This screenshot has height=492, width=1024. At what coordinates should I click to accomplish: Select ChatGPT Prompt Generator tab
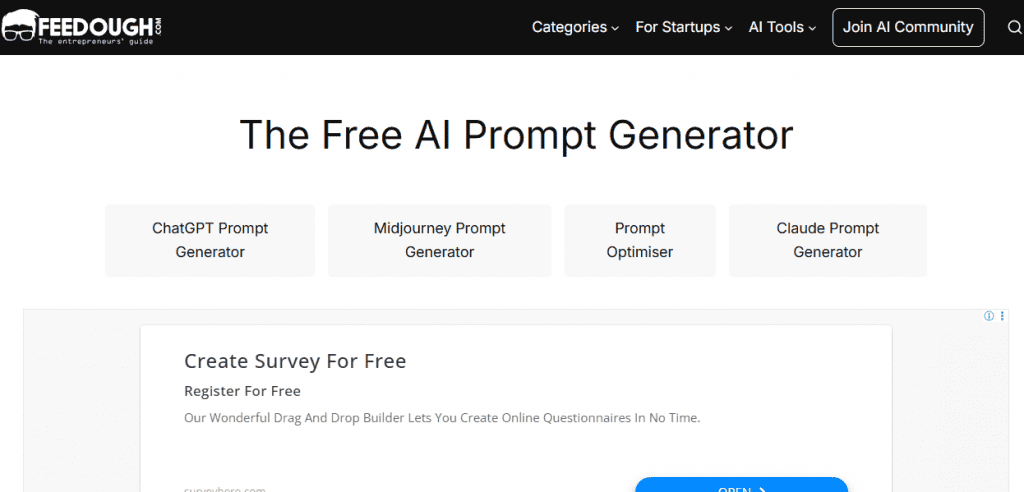pyautogui.click(x=210, y=240)
